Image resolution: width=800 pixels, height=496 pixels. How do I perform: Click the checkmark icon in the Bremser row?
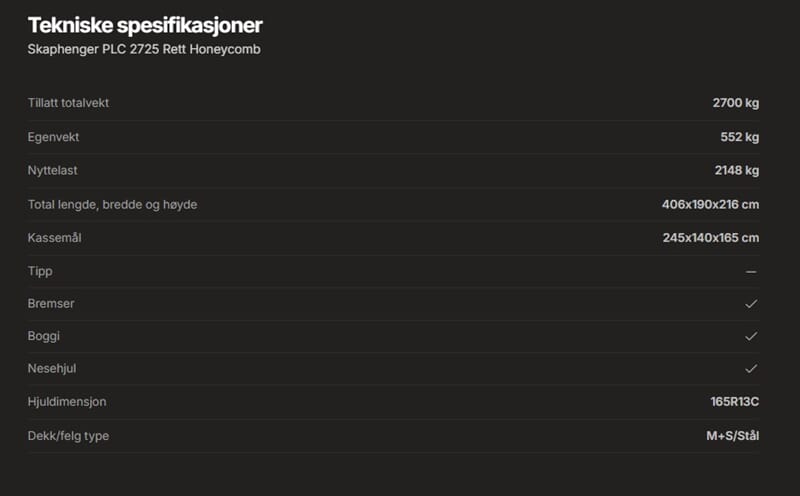coord(751,303)
